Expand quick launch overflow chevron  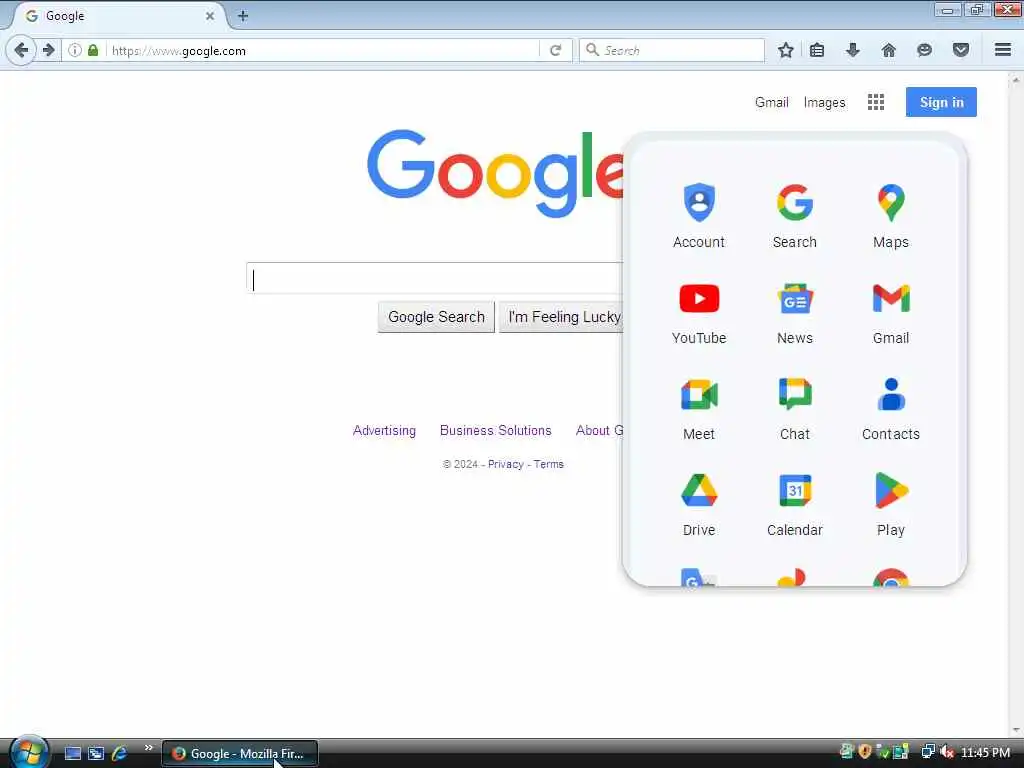click(x=148, y=748)
